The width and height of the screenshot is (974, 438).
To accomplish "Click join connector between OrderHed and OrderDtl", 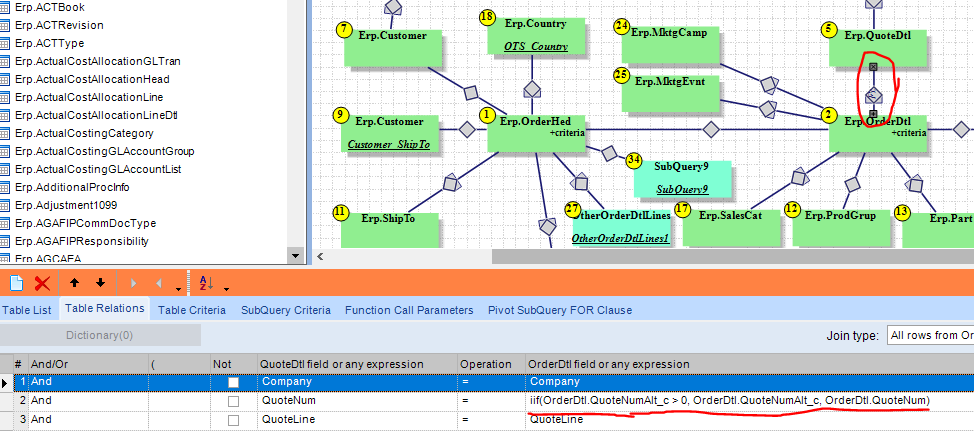I will 711,130.
